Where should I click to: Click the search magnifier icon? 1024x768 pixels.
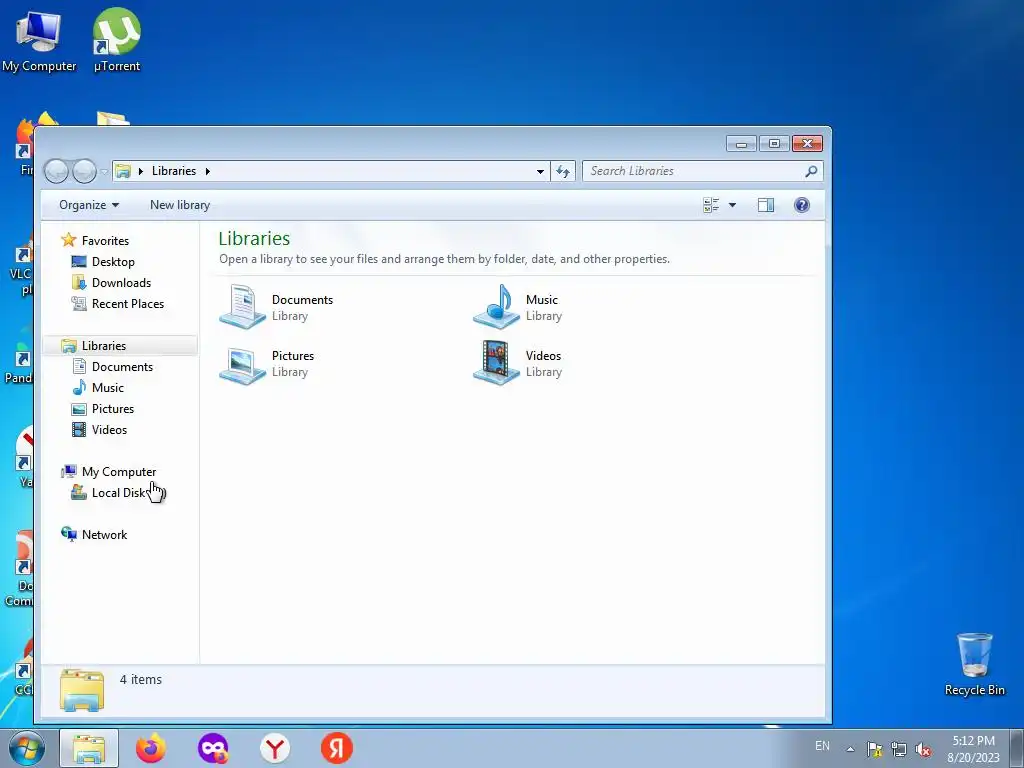(810, 171)
